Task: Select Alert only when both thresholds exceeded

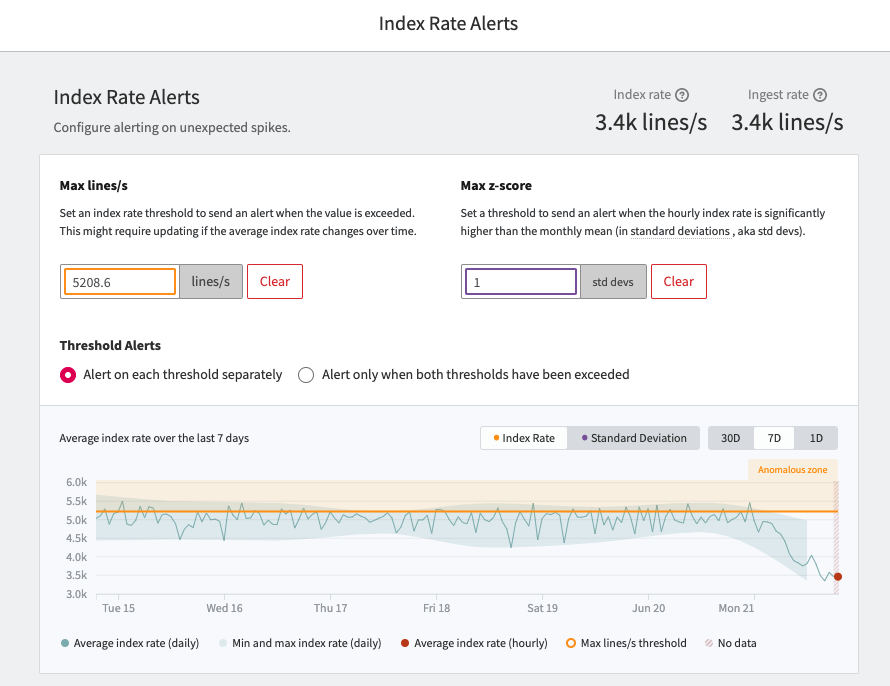Action: (306, 375)
